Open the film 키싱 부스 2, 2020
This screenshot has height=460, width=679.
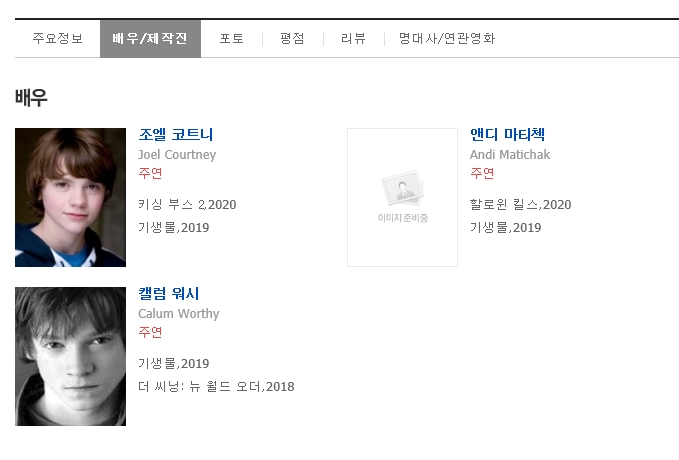coord(187,204)
